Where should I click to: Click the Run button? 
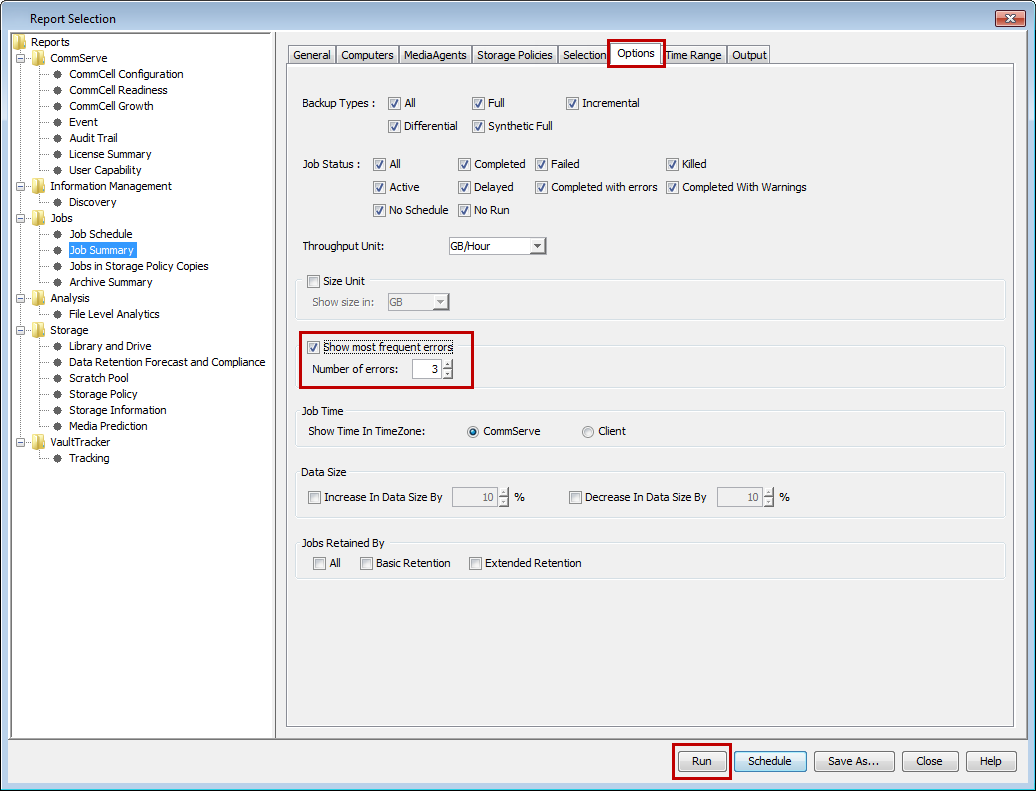tap(702, 761)
